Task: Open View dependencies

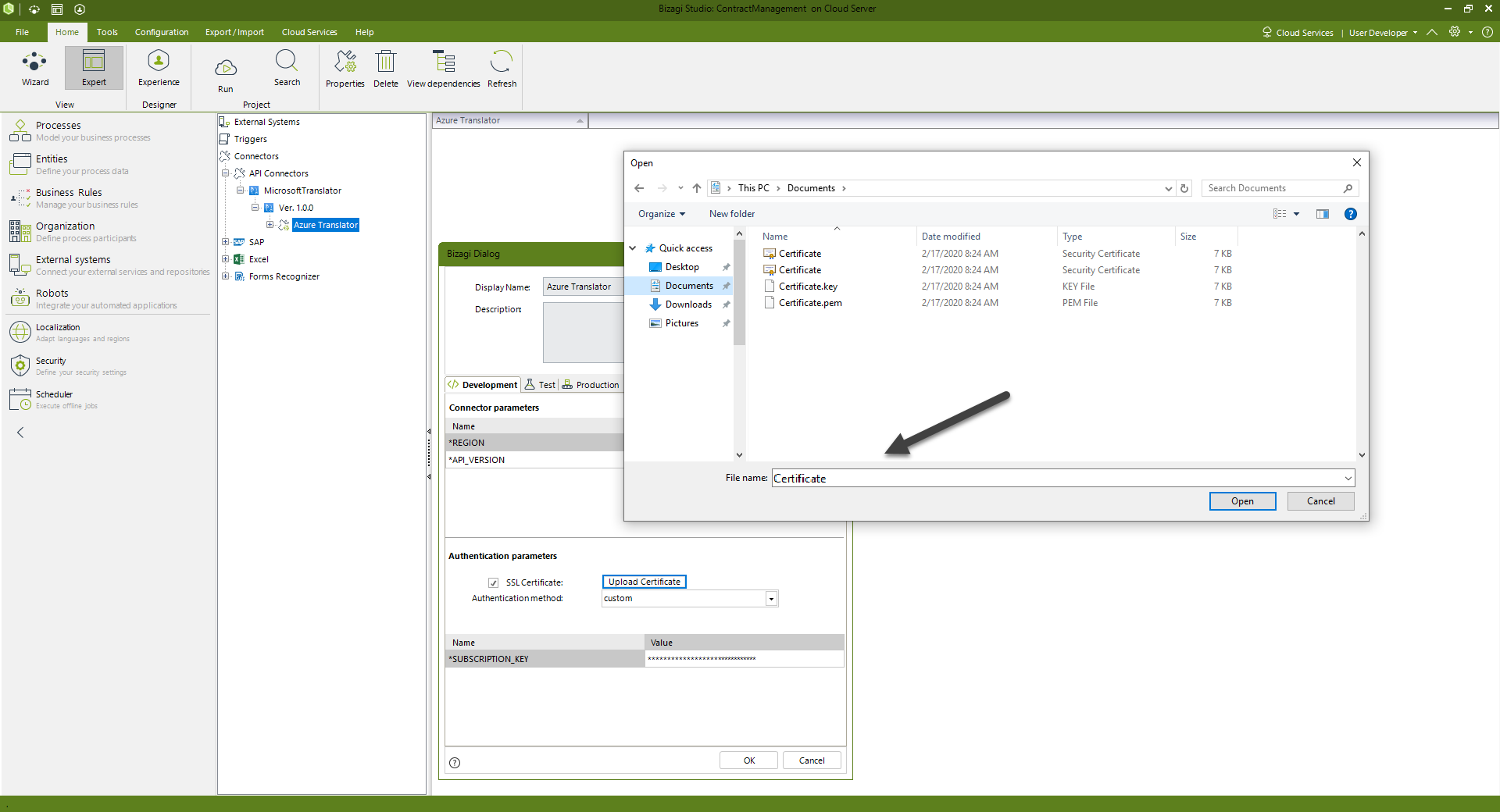Action: click(443, 69)
